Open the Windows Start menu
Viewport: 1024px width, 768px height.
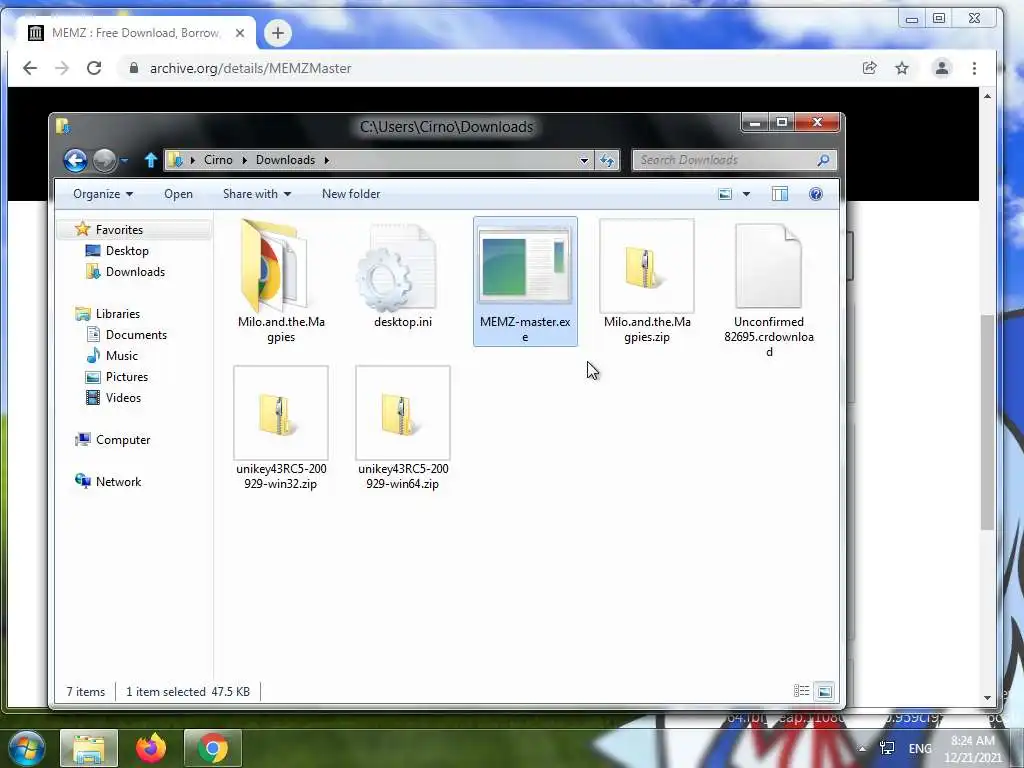(x=26, y=748)
